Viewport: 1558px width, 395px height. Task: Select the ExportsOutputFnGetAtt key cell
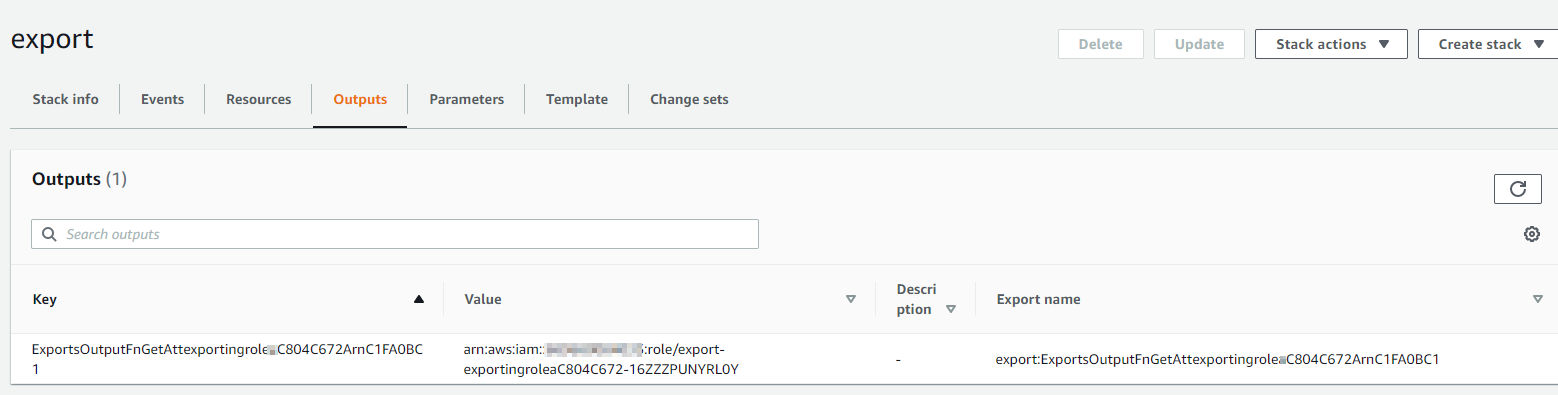click(227, 359)
